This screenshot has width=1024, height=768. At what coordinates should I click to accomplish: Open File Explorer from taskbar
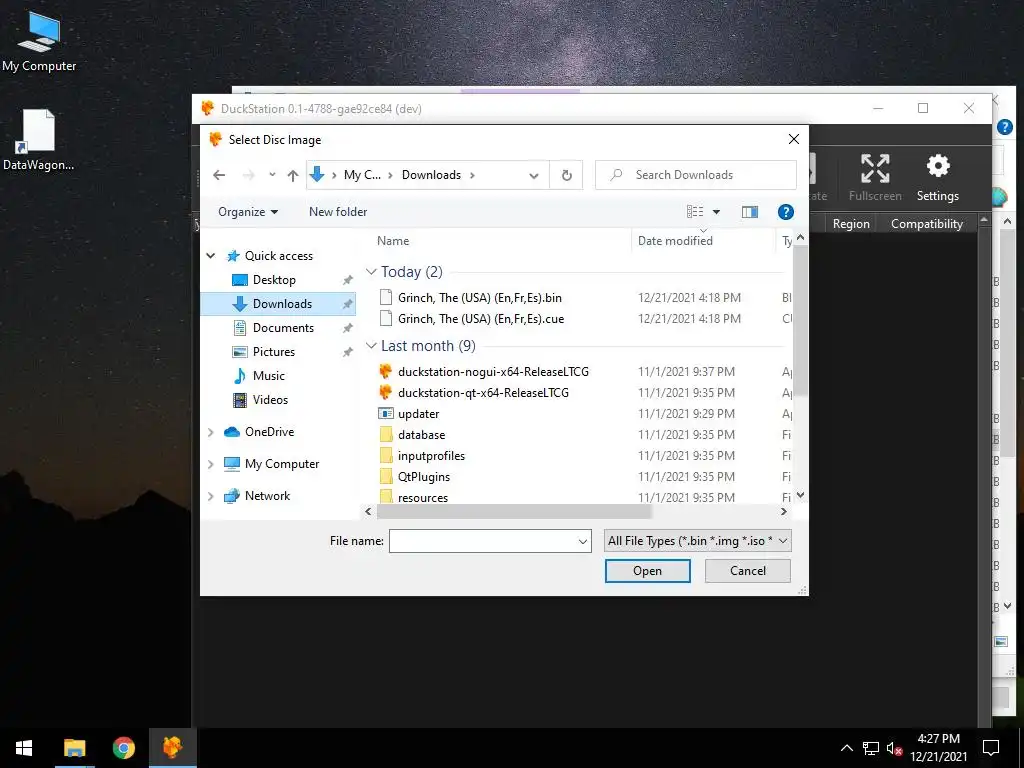[x=74, y=748]
